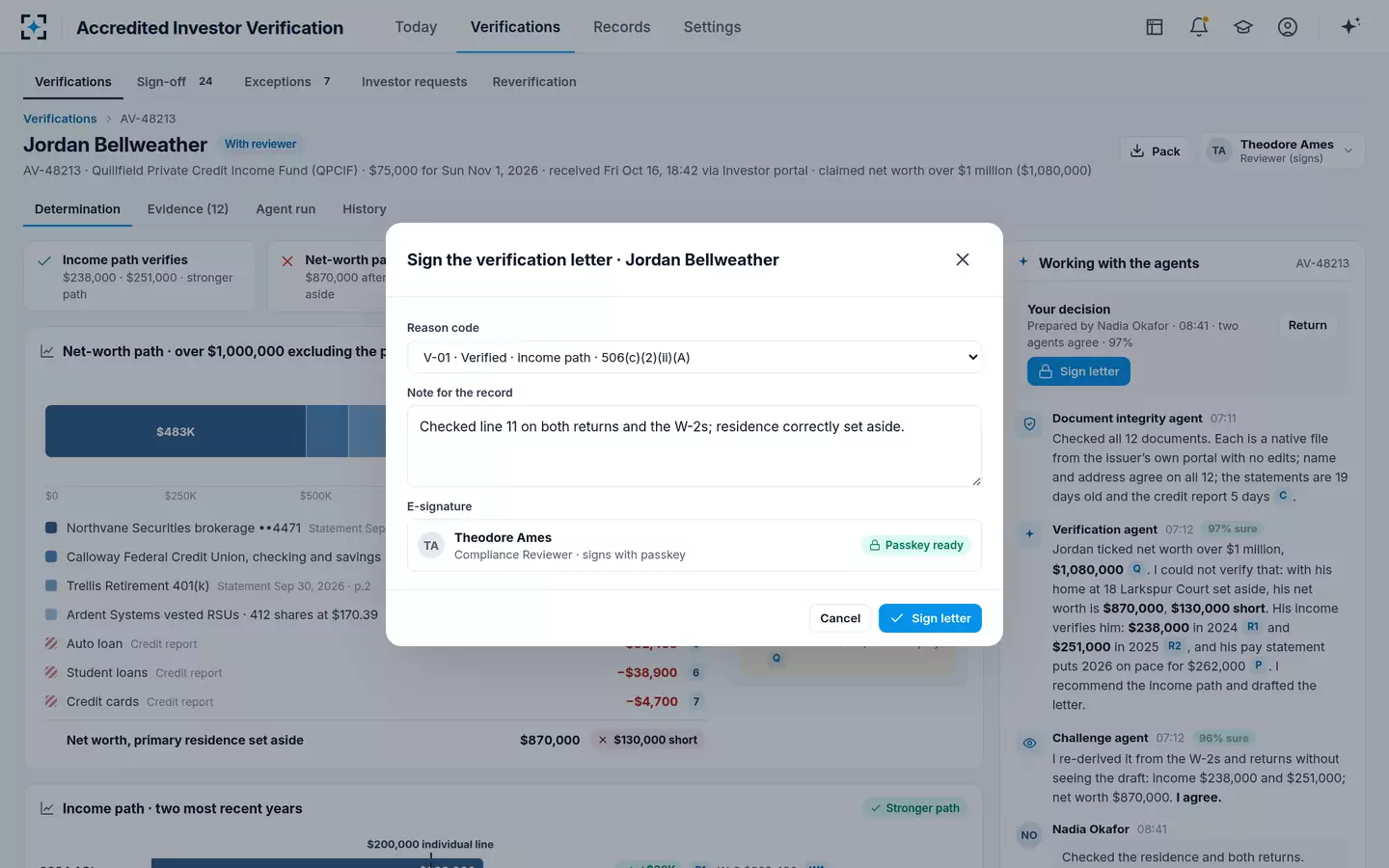Open the Reverification subtab
Screen dimensions: 1389x868
tap(534, 82)
